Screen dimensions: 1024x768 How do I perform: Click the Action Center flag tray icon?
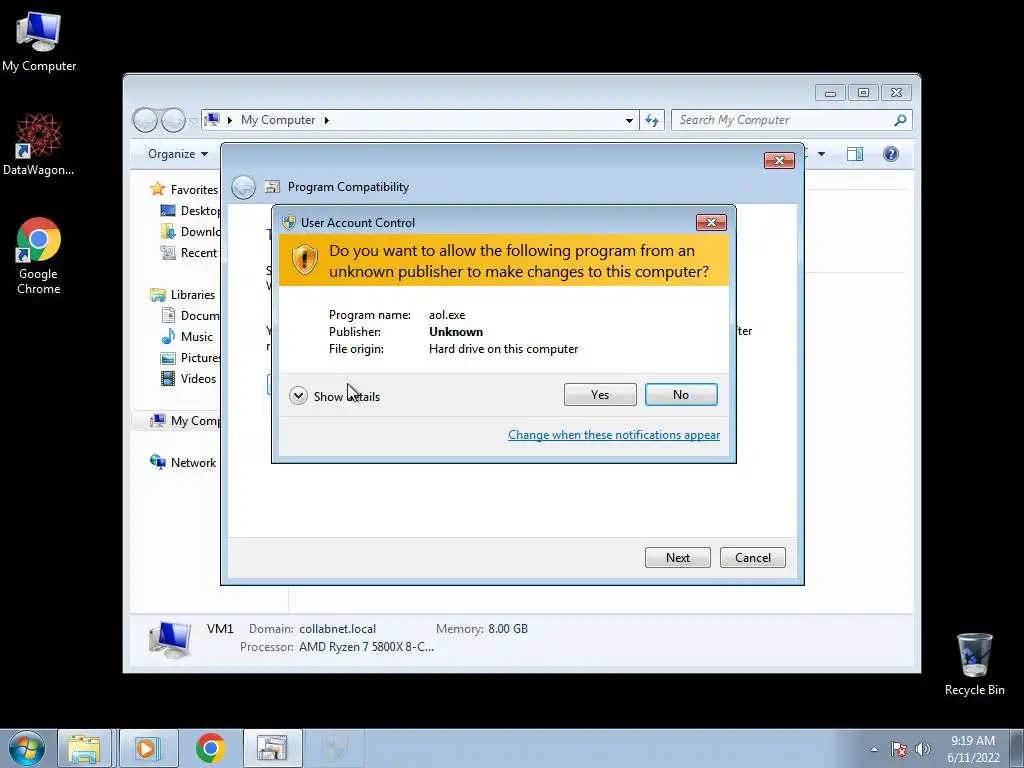(899, 749)
